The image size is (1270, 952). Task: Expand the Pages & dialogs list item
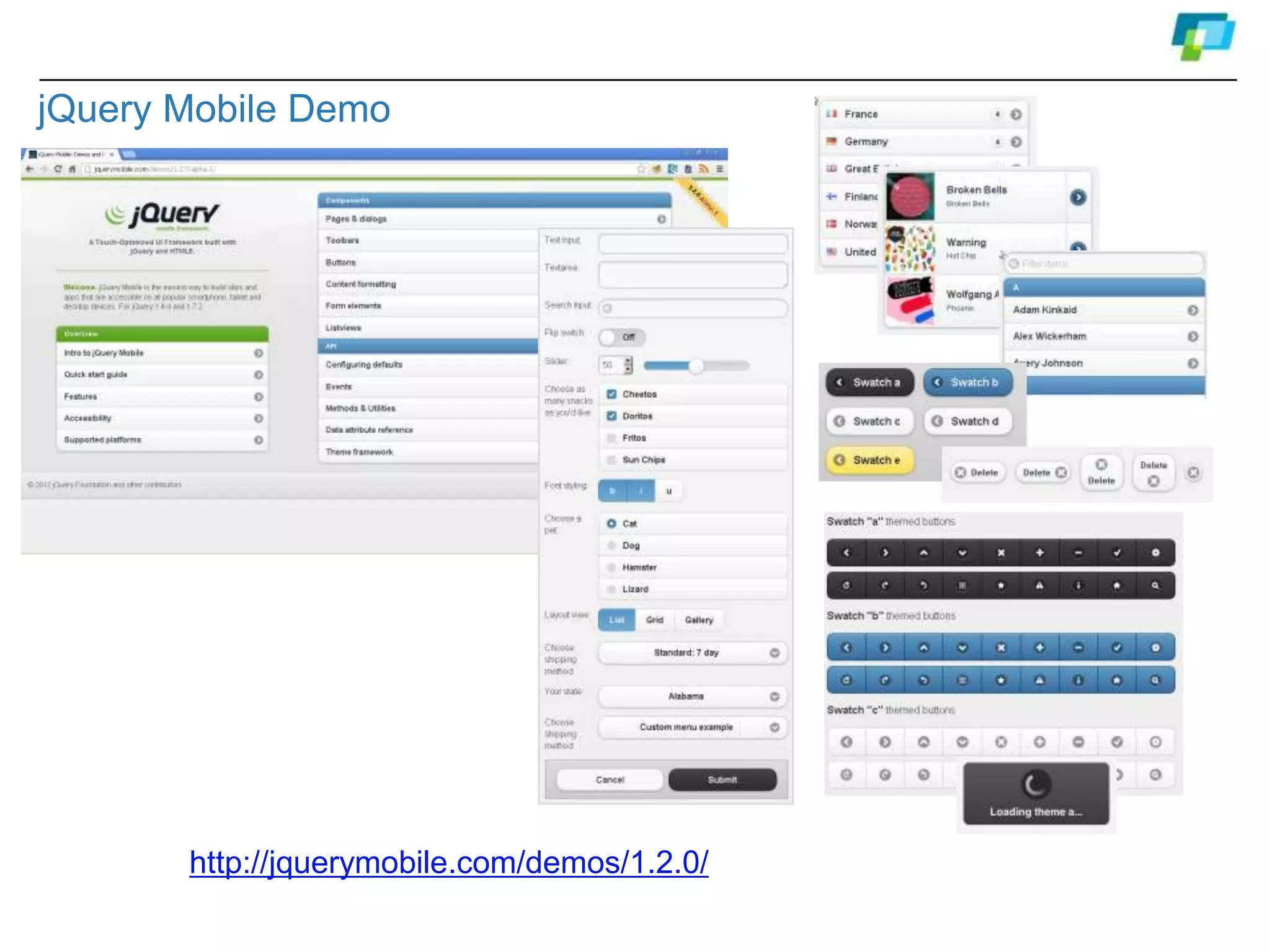pyautogui.click(x=494, y=219)
